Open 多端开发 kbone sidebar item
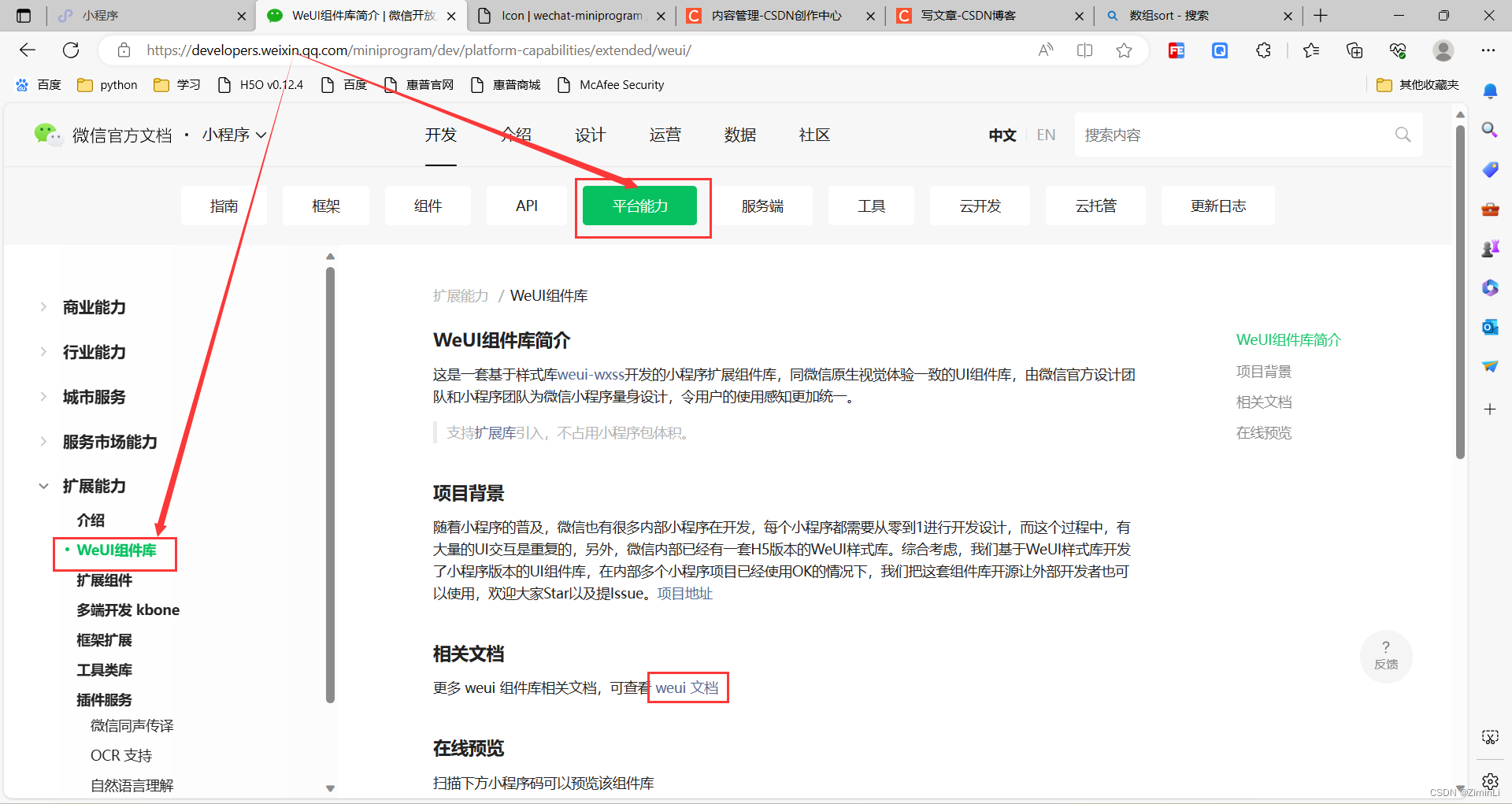Image resolution: width=1512 pixels, height=804 pixels. coord(128,609)
